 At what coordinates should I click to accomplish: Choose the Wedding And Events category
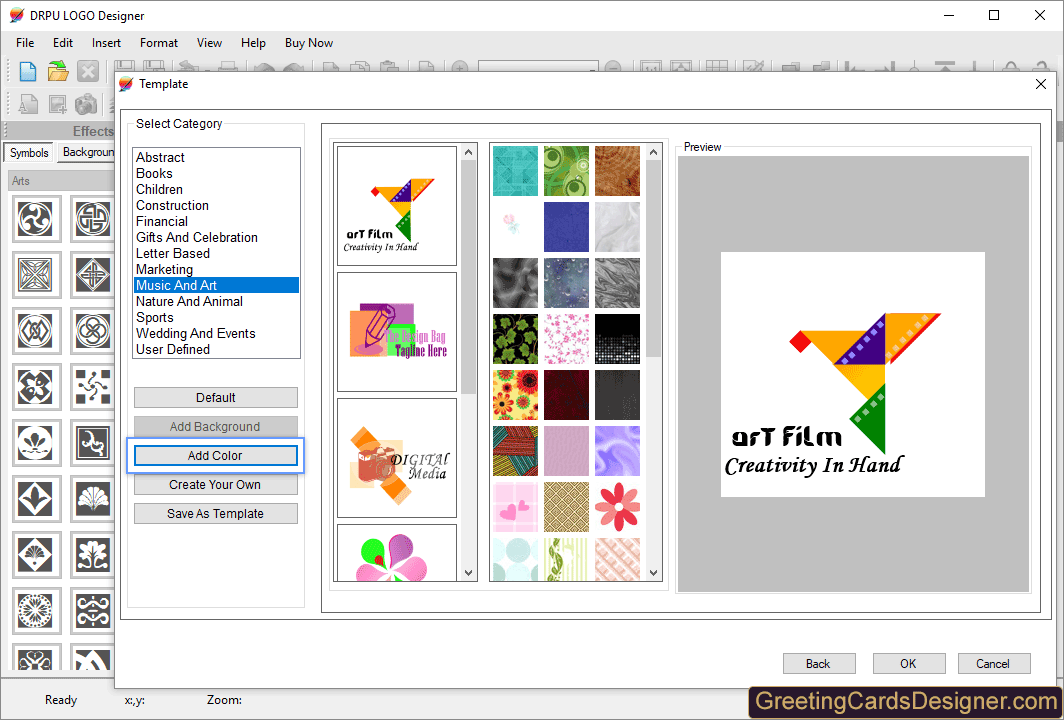coord(196,333)
